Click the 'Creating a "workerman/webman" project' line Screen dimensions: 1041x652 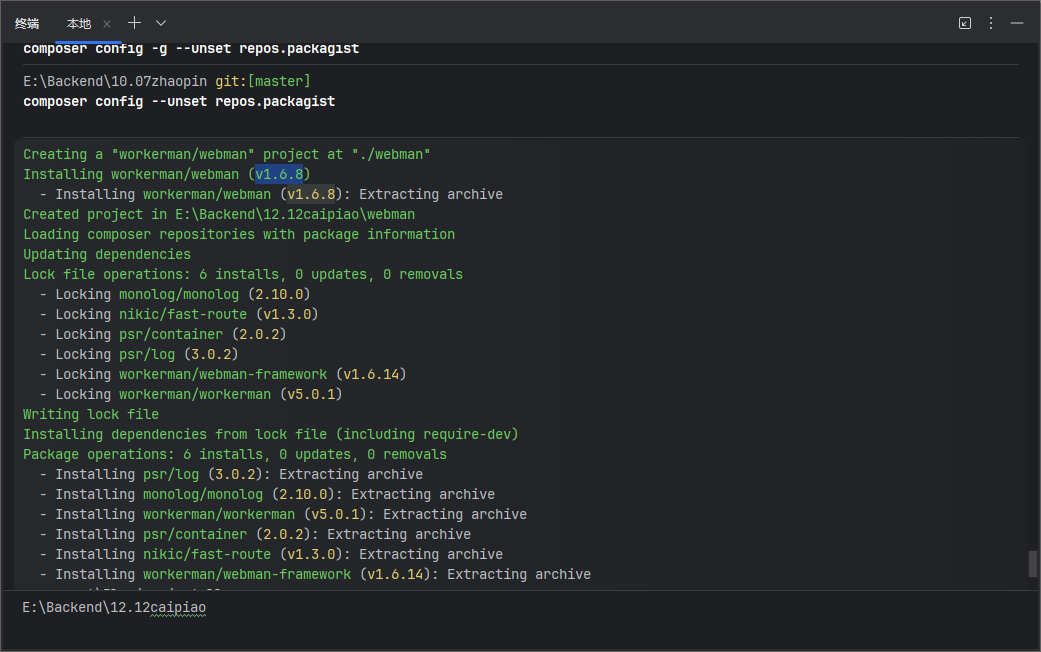click(227, 154)
